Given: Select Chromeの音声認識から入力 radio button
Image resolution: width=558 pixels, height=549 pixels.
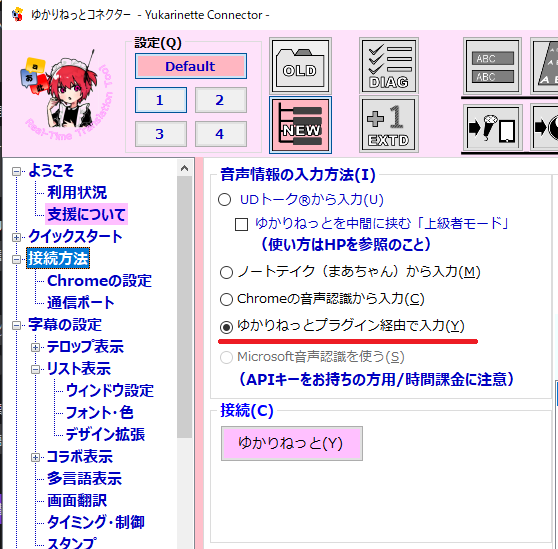Looking at the screenshot, I should [x=226, y=299].
